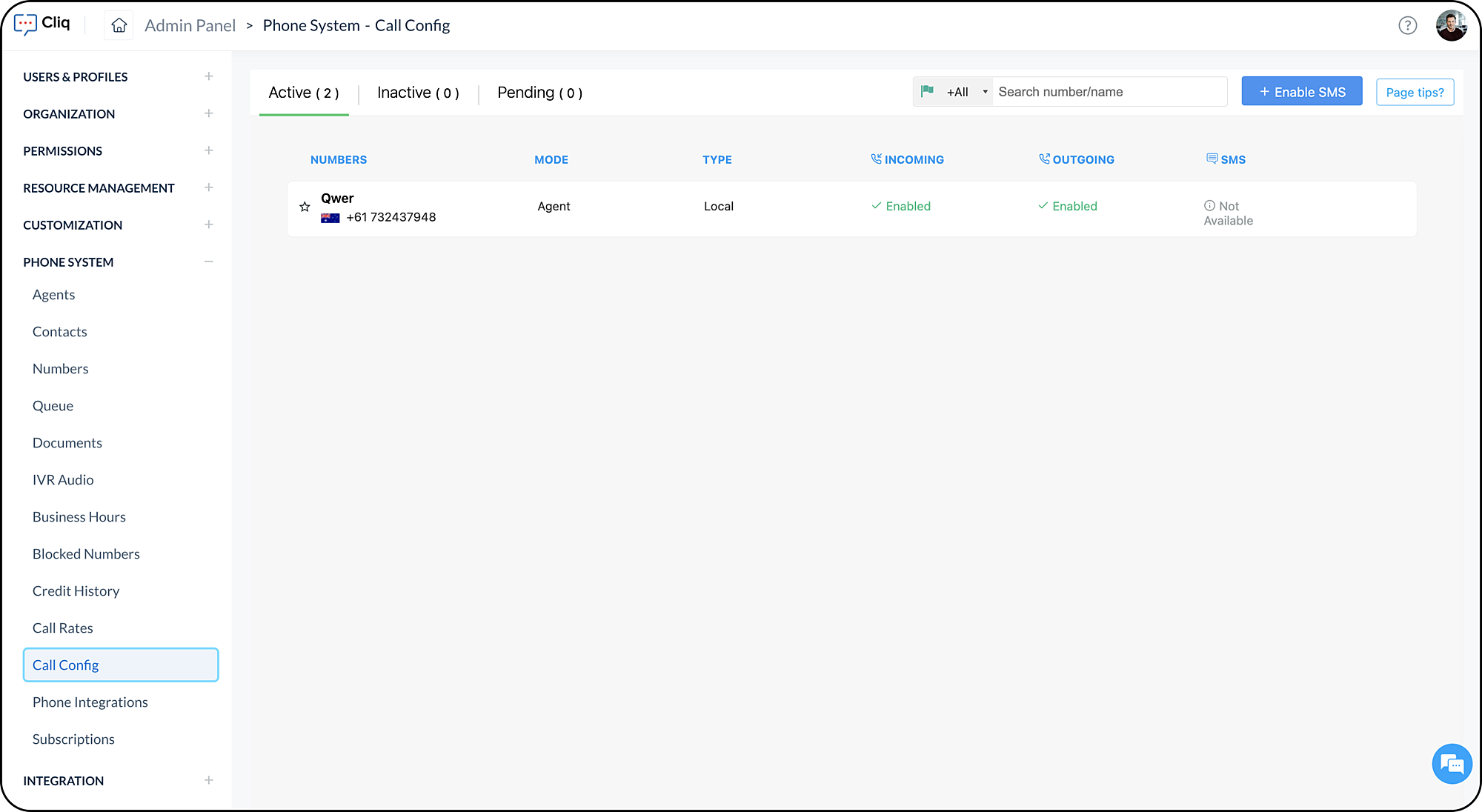1482x812 pixels.
Task: Click the Not Available info icon
Action: [1209, 206]
